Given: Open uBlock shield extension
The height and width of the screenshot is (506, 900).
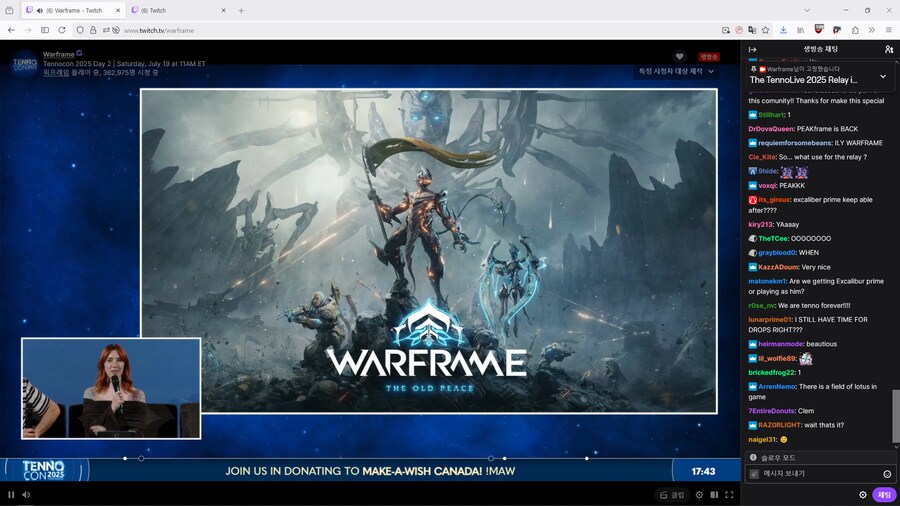Looking at the screenshot, I should [819, 29].
